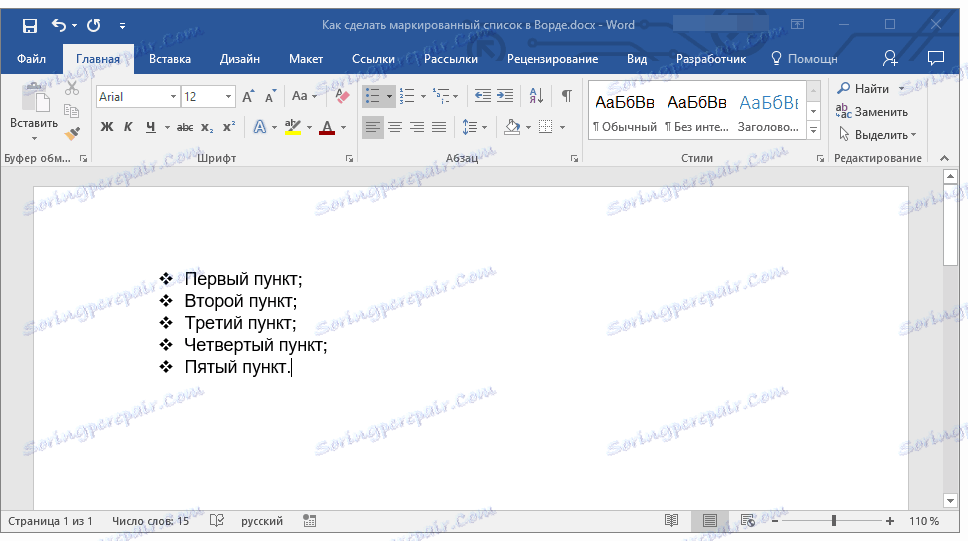Apply red font color

click(x=327, y=127)
